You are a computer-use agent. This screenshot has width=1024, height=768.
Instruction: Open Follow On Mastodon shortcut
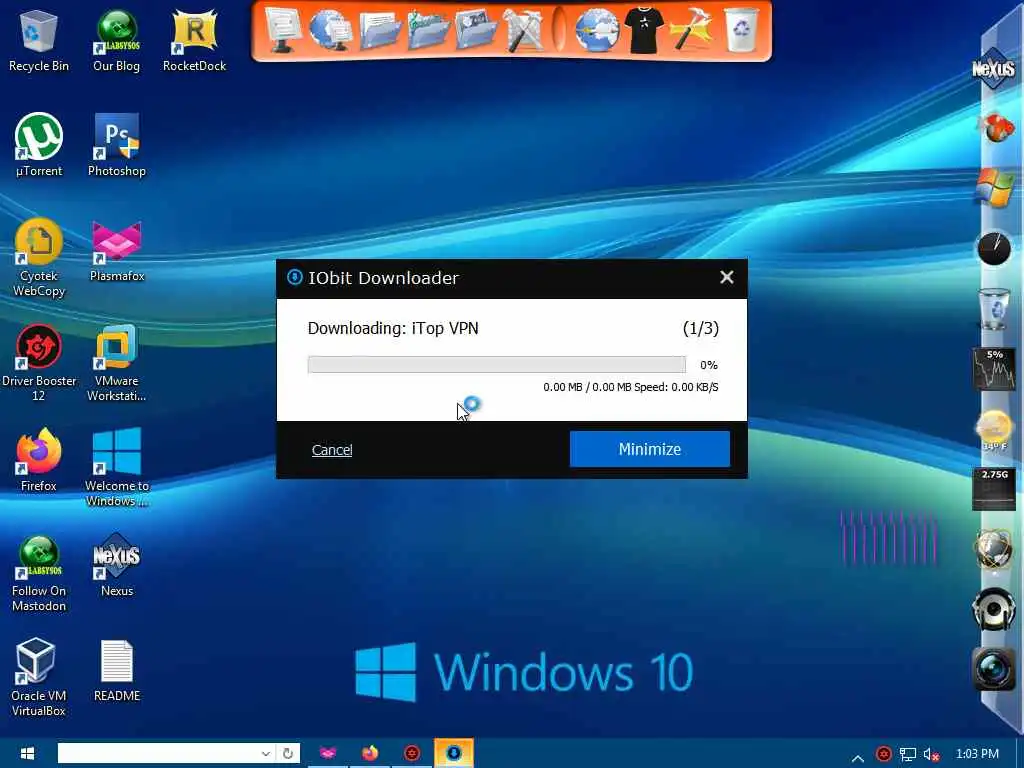(39, 573)
